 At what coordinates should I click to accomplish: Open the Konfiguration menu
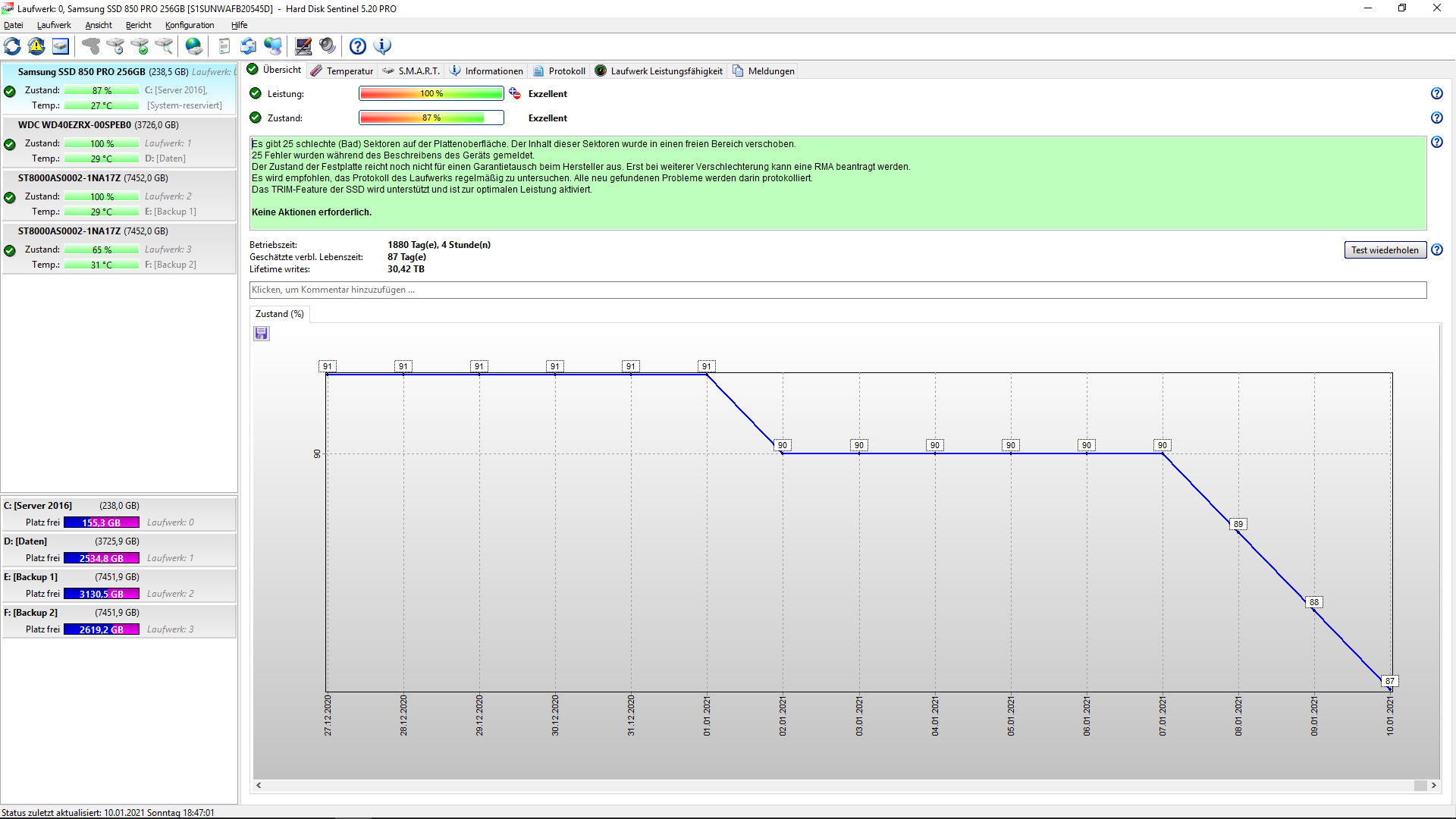pyautogui.click(x=190, y=25)
